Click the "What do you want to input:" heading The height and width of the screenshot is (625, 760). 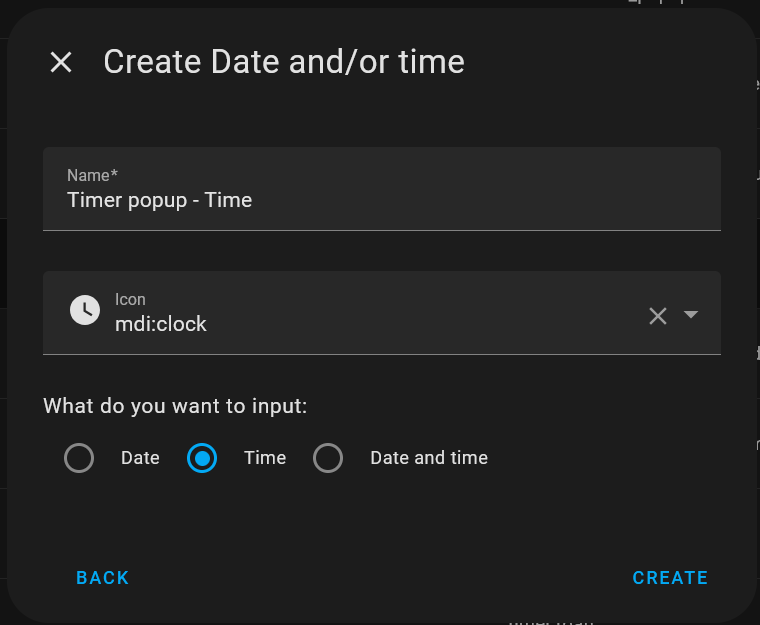point(175,406)
